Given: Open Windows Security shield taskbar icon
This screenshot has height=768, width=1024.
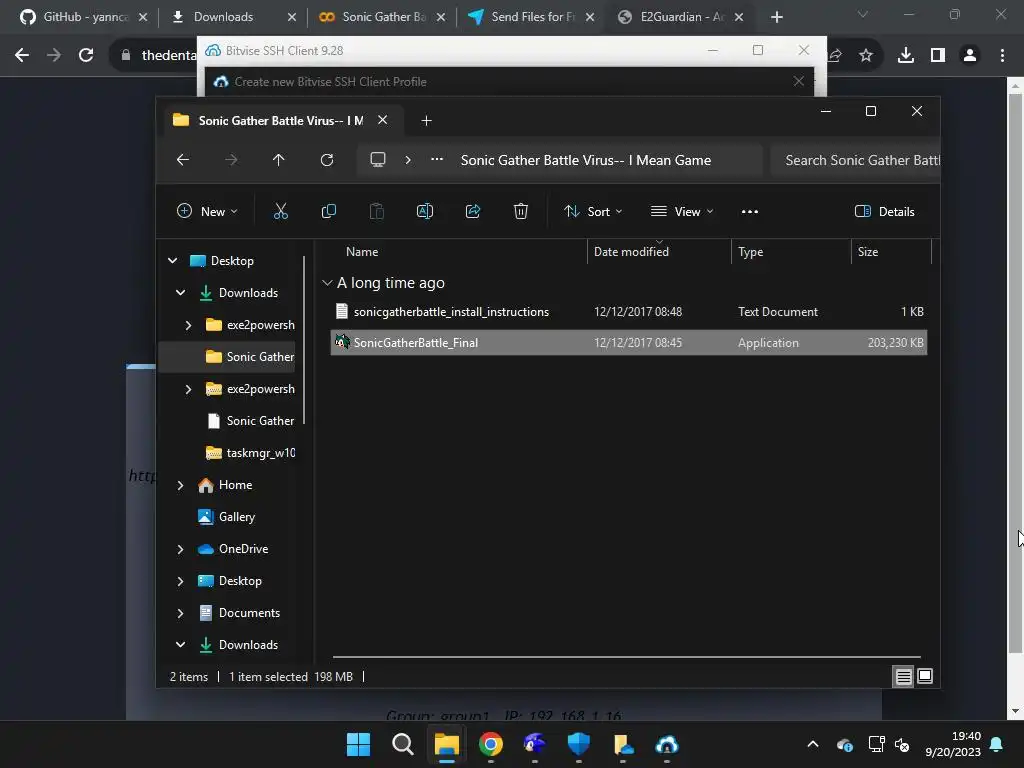Looking at the screenshot, I should (x=579, y=744).
